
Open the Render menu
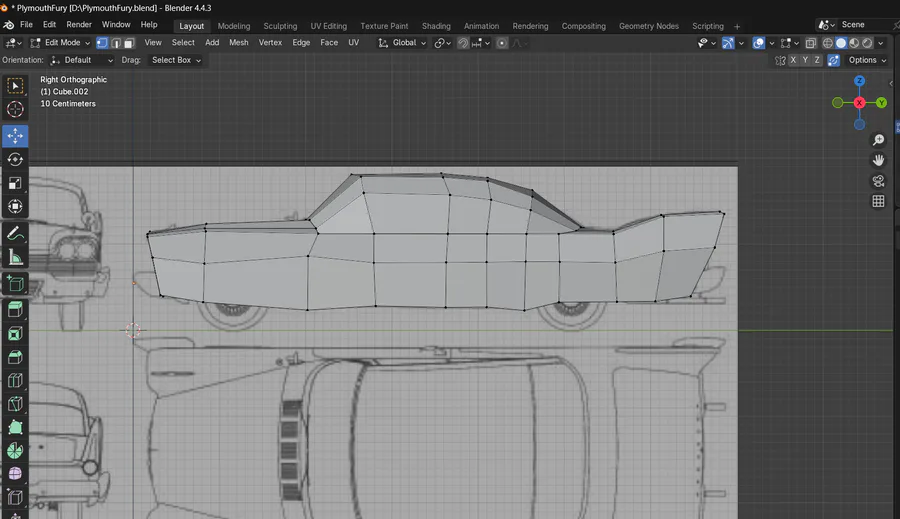79,25
